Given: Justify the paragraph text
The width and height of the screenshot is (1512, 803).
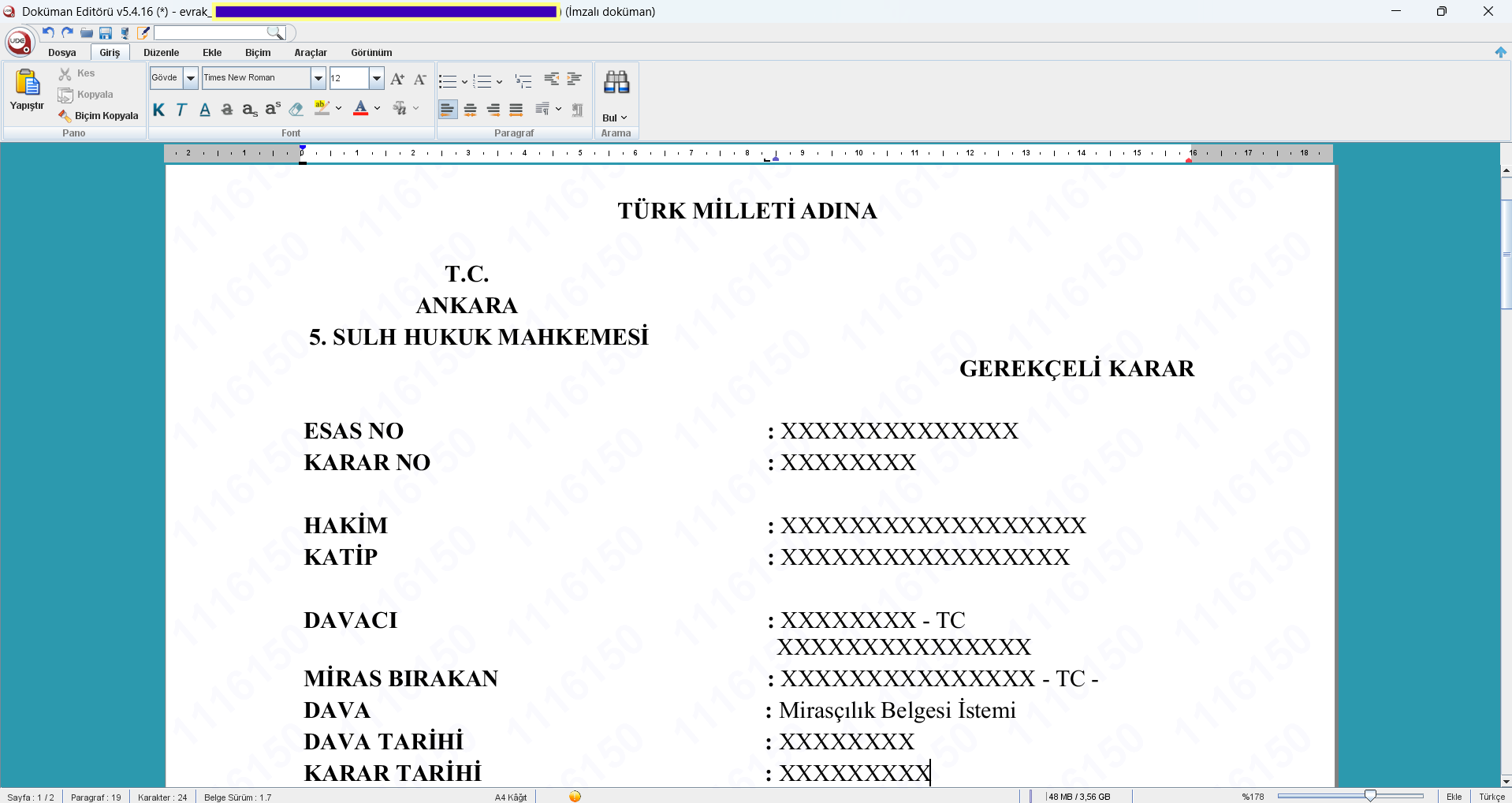Looking at the screenshot, I should pyautogui.click(x=516, y=110).
